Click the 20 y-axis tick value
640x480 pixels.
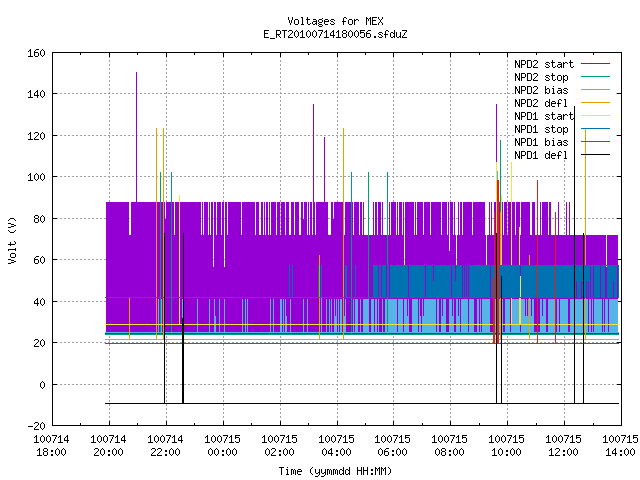pos(39,343)
